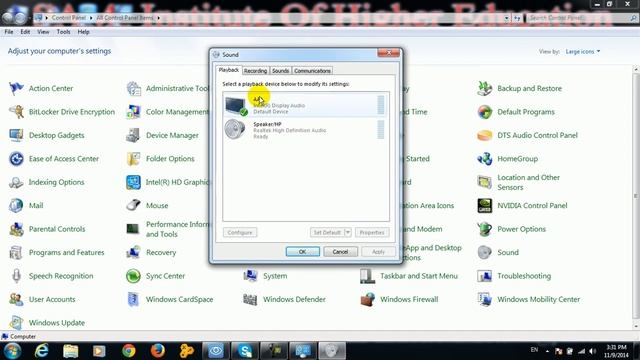Close the Sound dialog
640x360 pixels.
tap(388, 53)
